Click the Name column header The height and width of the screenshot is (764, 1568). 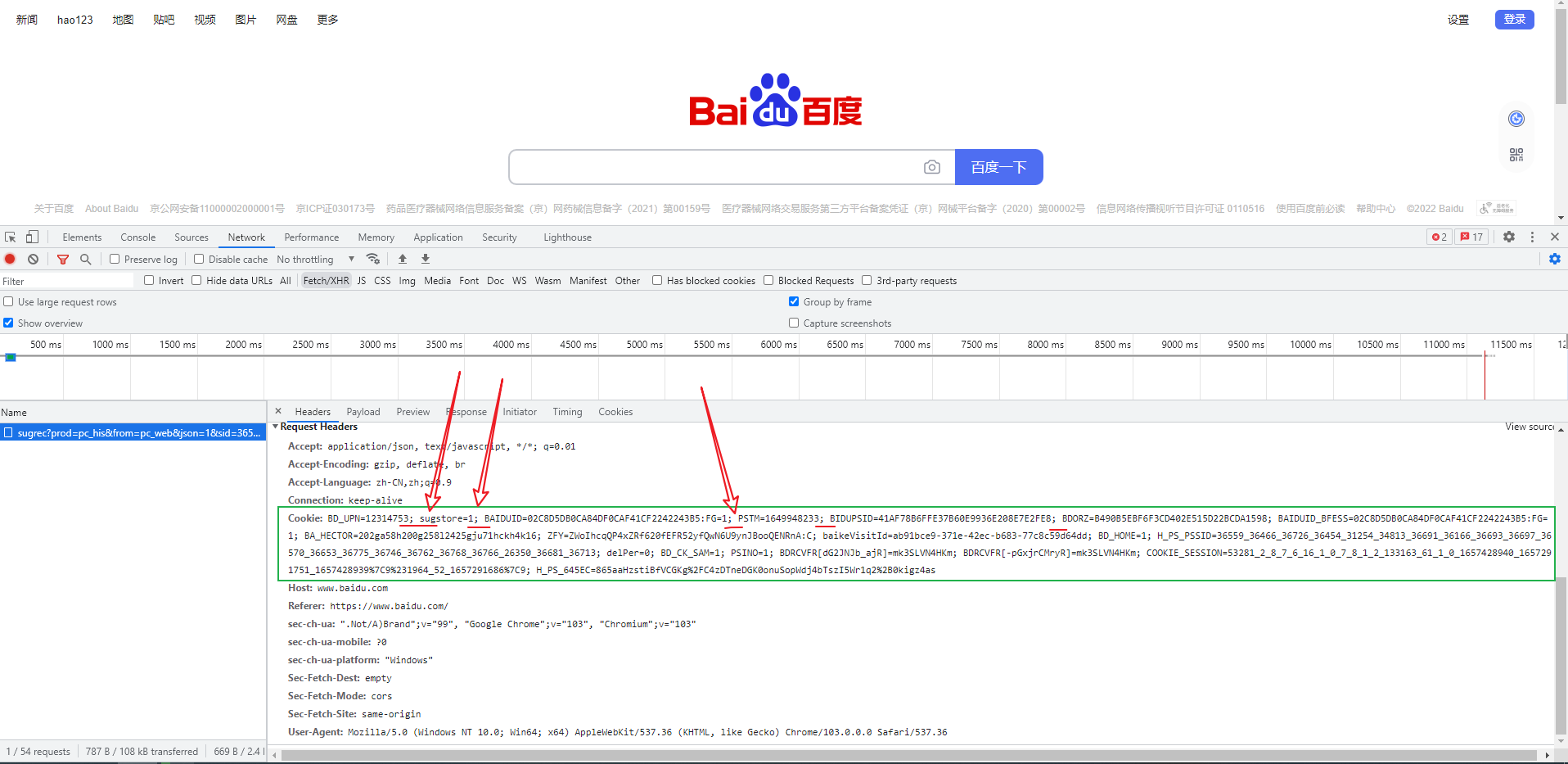pos(133,412)
